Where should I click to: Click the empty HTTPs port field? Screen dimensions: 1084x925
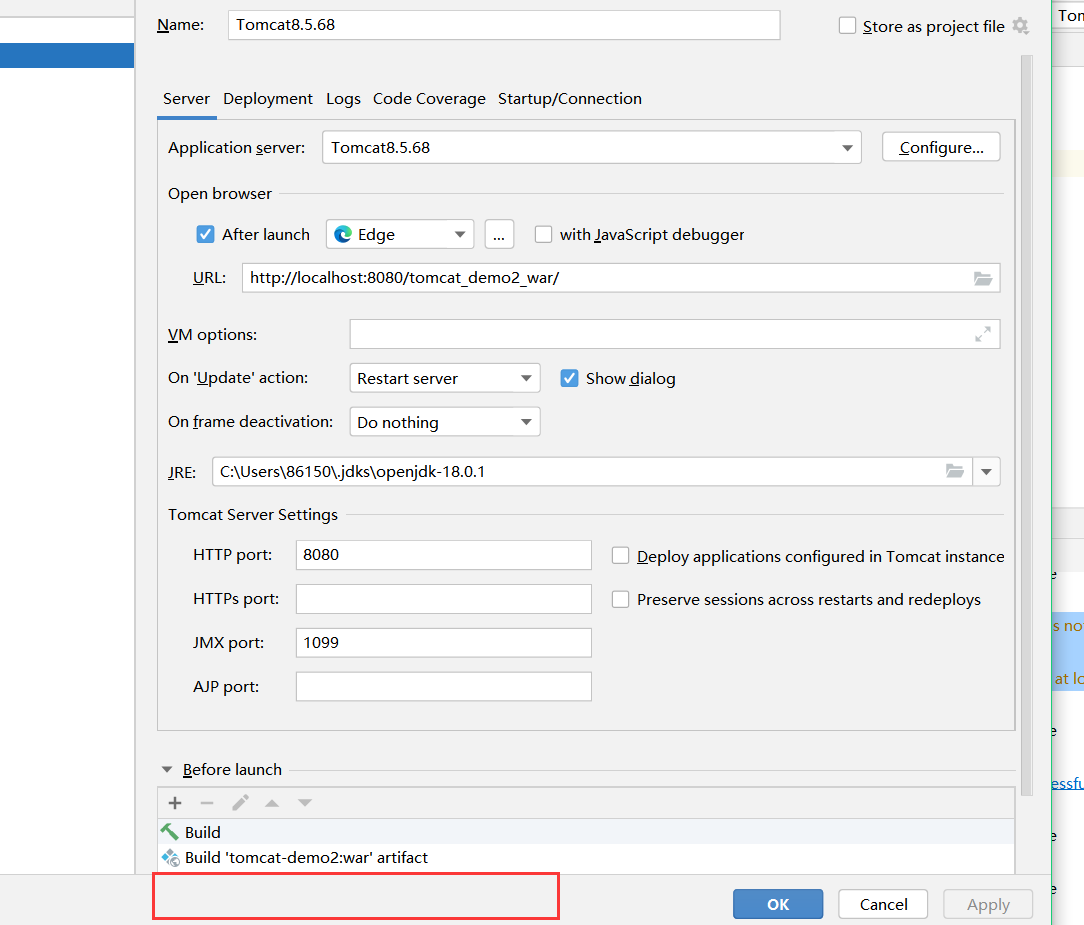coord(444,599)
